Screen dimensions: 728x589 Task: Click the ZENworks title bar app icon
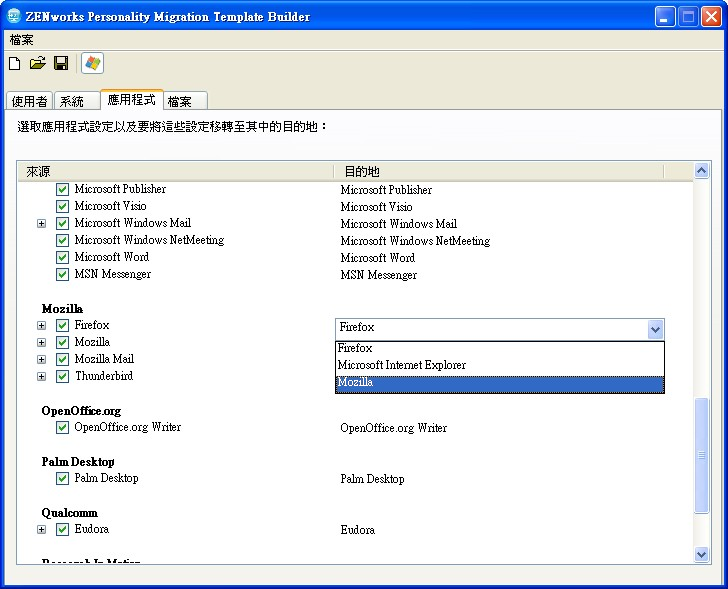click(x=14, y=16)
